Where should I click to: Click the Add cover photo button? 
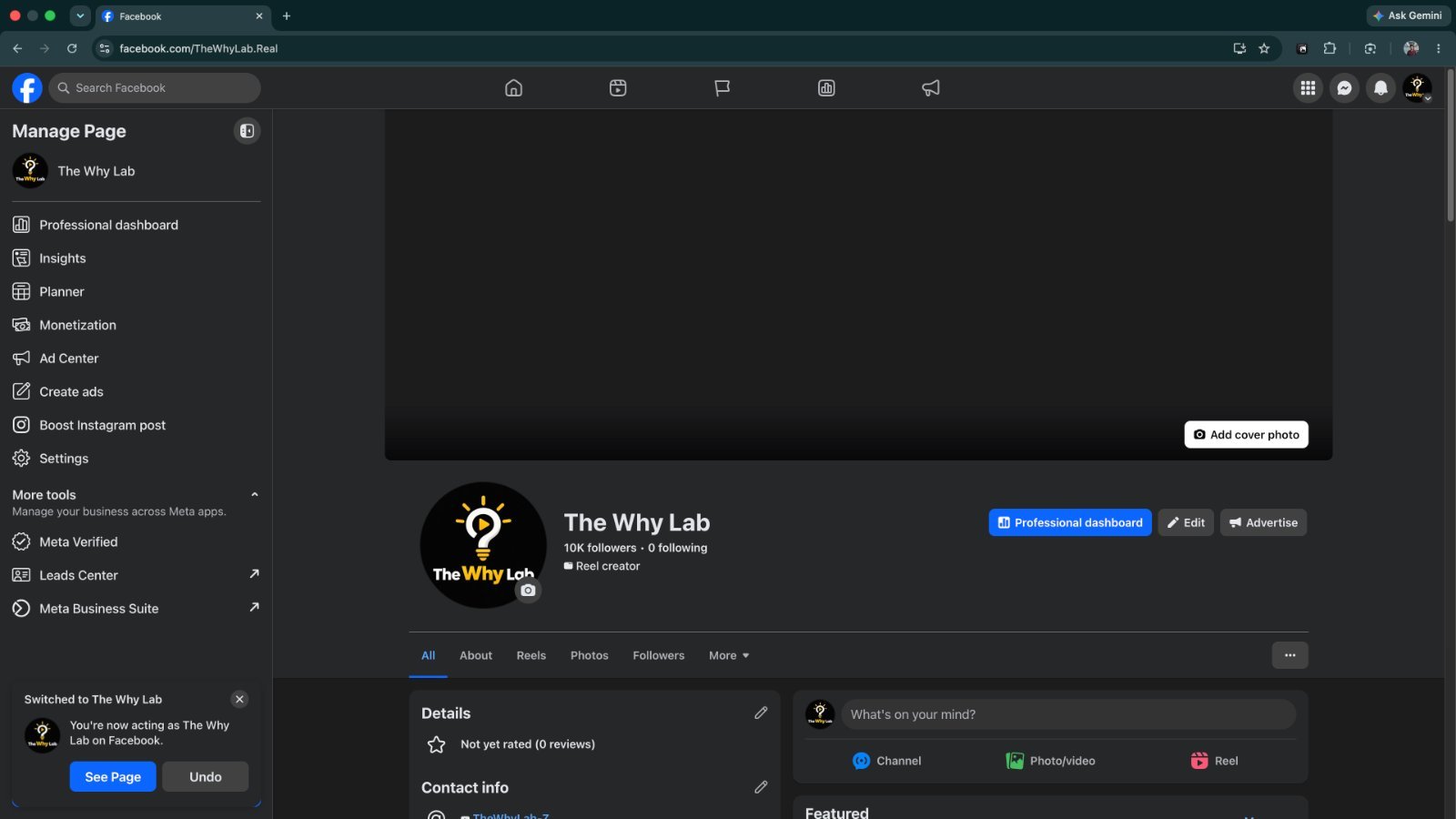1246,435
